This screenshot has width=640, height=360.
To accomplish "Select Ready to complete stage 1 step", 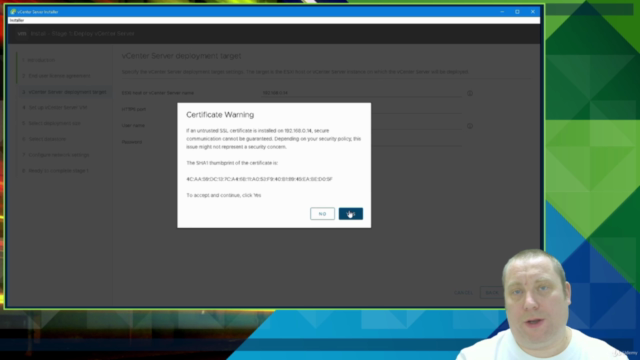I will pos(55,171).
